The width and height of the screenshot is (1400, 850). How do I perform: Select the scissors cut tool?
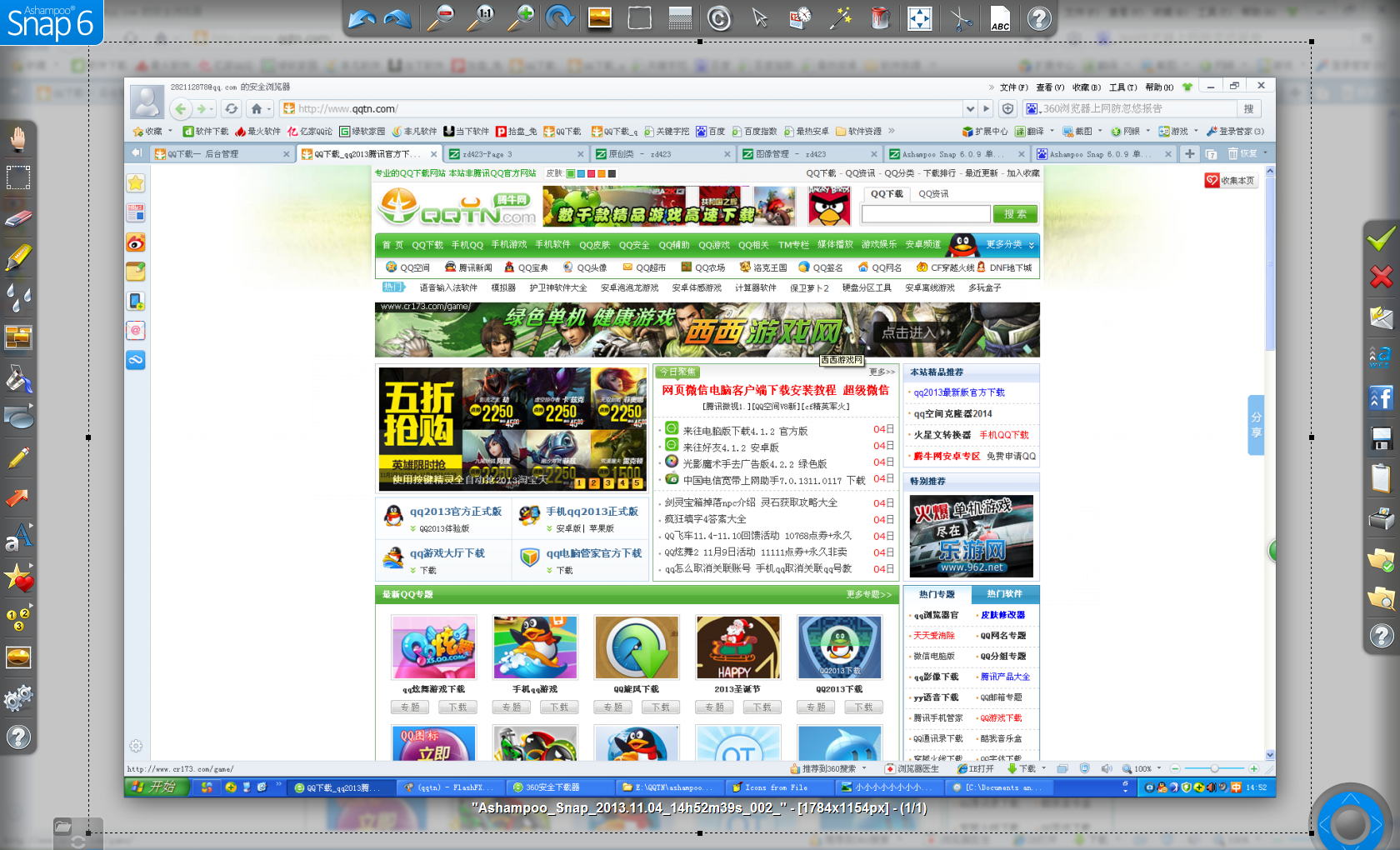pyautogui.click(x=961, y=17)
